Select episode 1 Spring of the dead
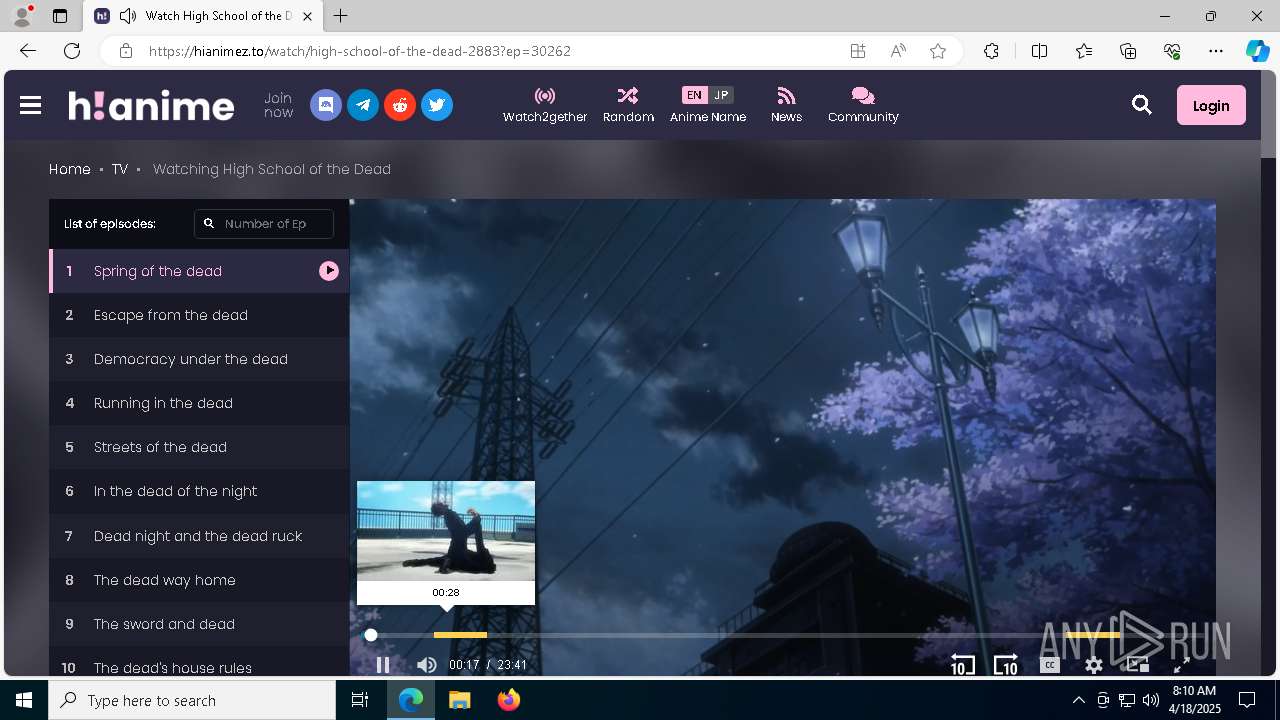The width and height of the screenshot is (1280, 720). tap(199, 271)
